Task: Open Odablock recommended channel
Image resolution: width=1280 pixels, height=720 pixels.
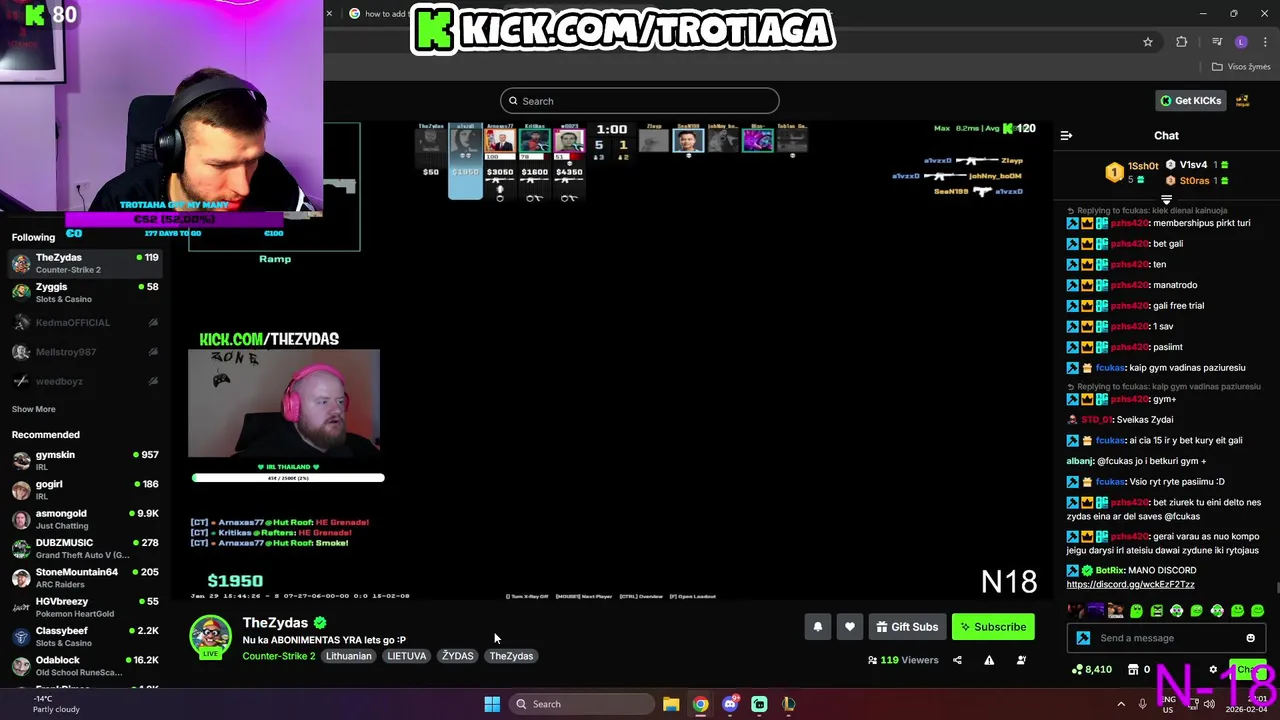Action: point(84,666)
